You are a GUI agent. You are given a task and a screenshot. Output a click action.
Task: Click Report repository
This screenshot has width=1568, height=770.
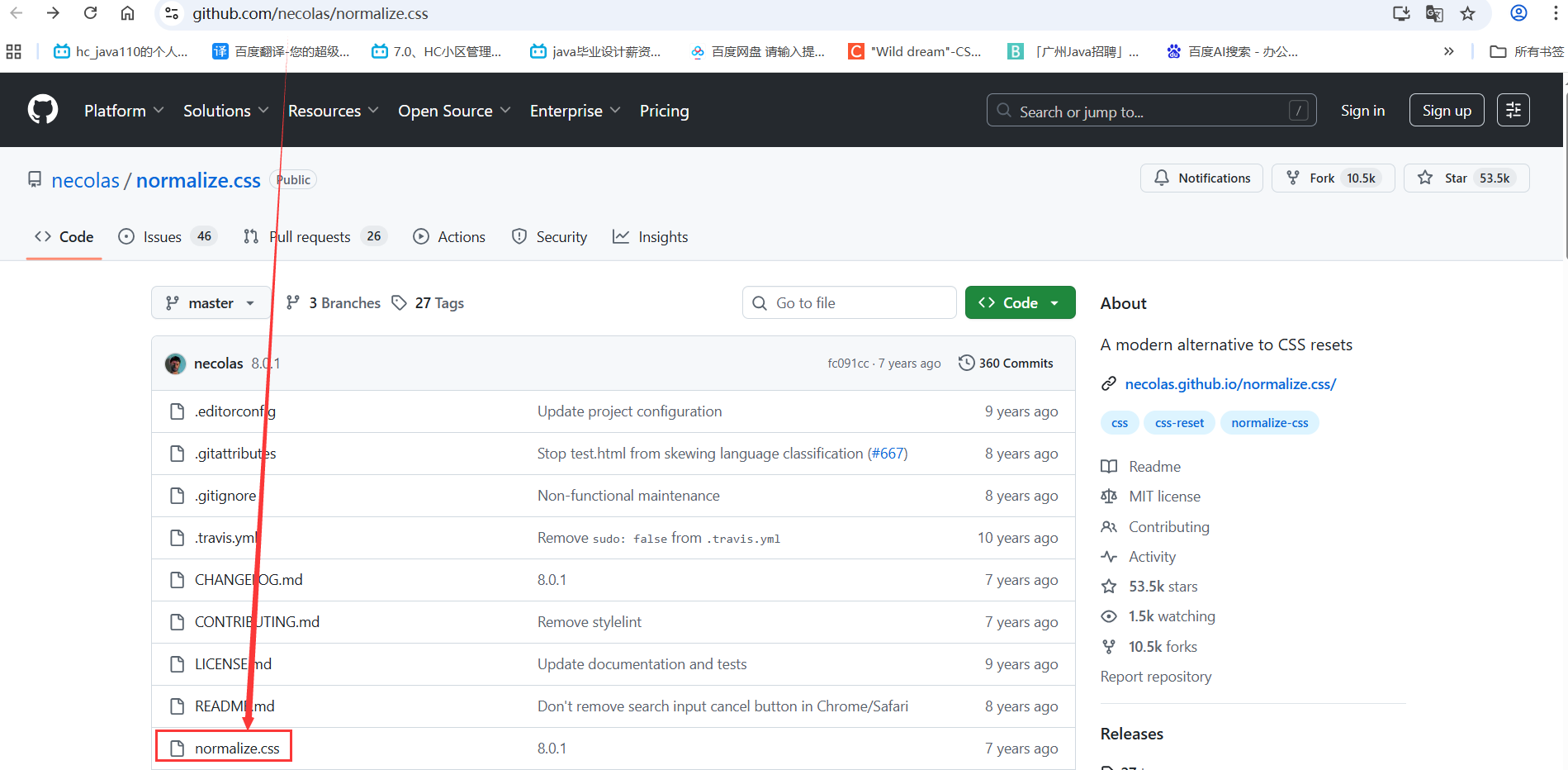[1156, 677]
